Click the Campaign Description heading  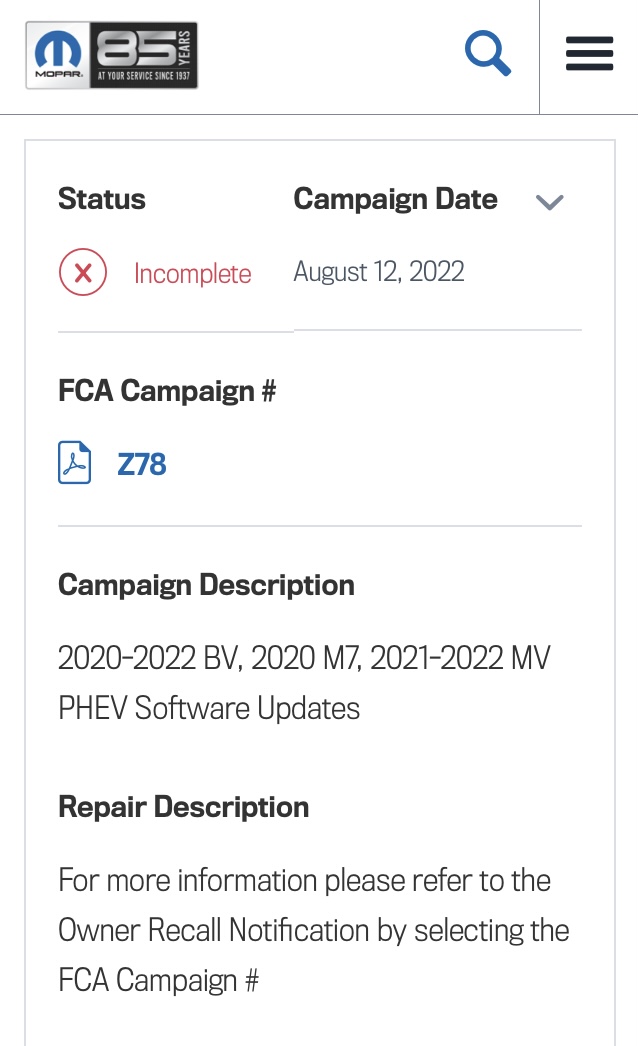[206, 585]
